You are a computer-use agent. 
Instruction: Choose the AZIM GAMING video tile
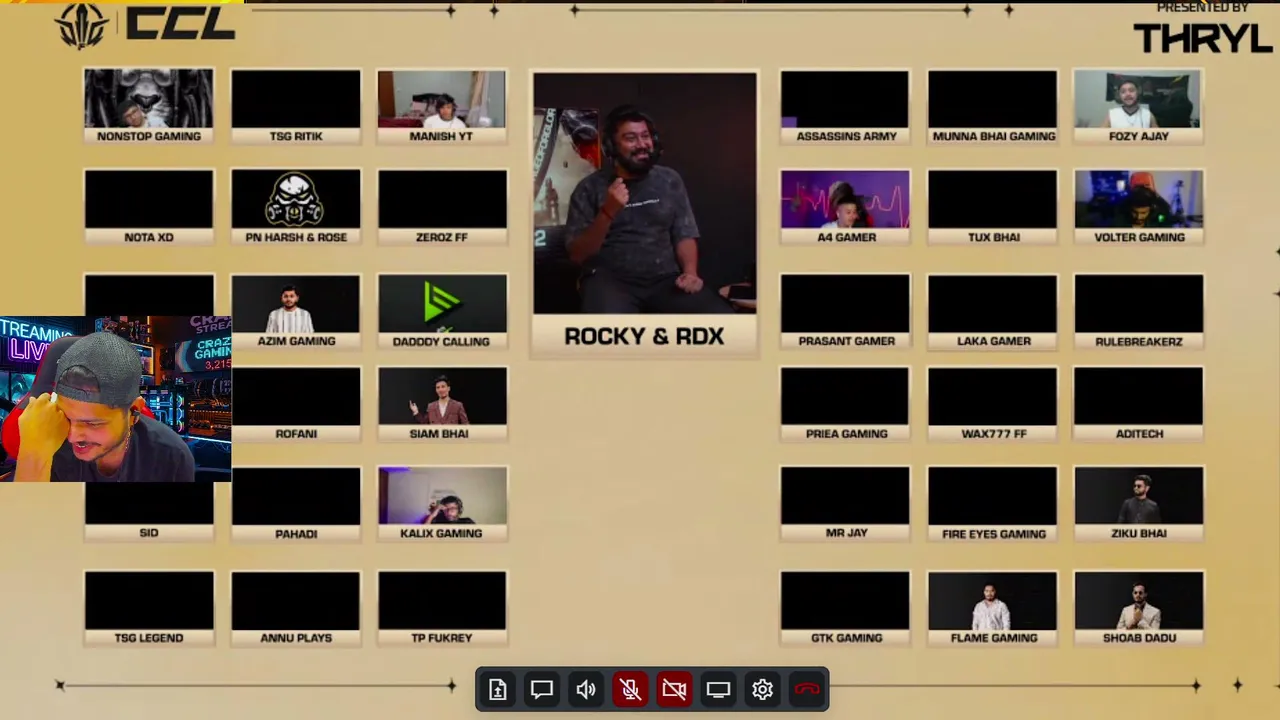coord(296,311)
